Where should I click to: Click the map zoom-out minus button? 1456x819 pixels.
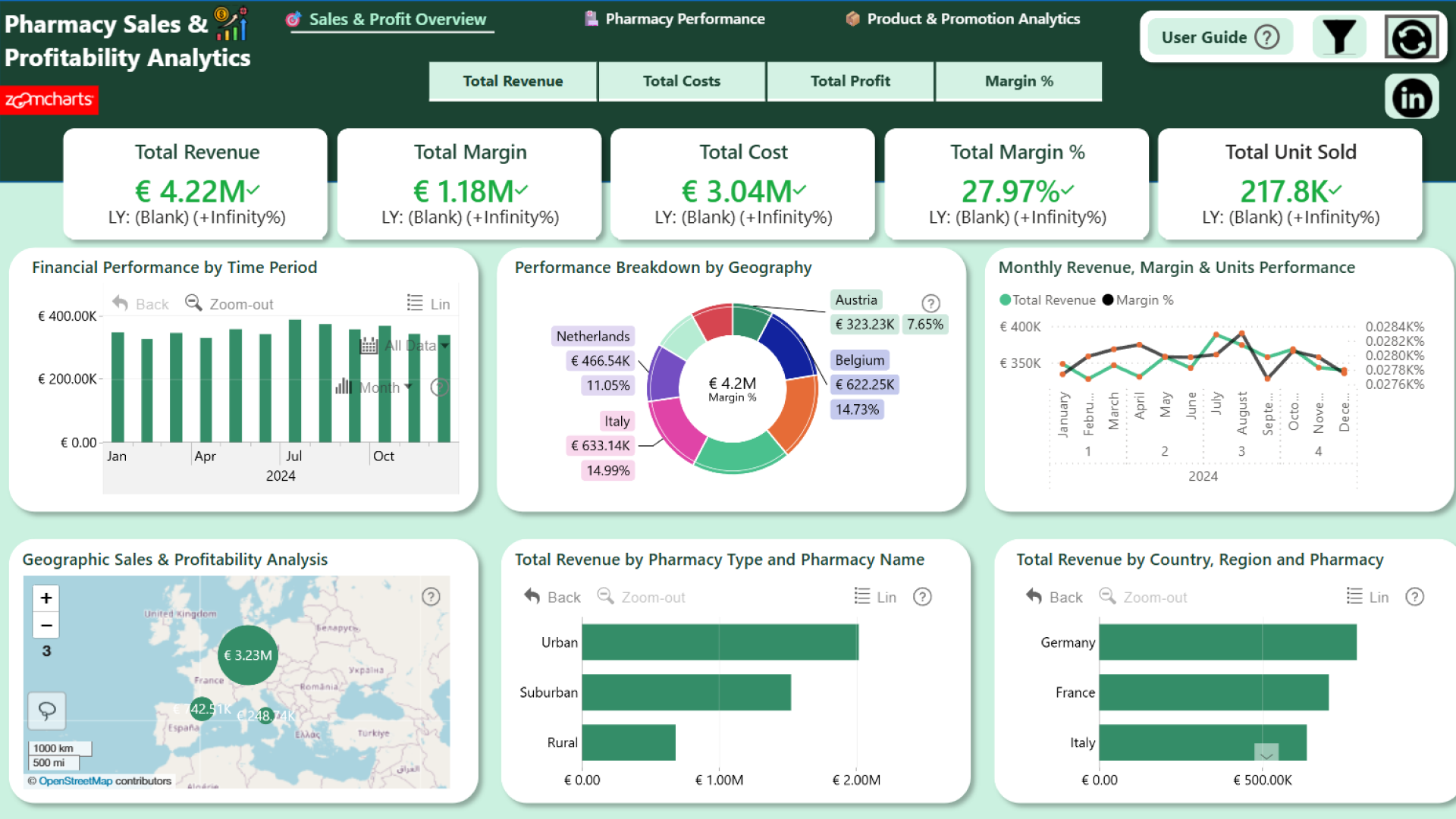46,626
